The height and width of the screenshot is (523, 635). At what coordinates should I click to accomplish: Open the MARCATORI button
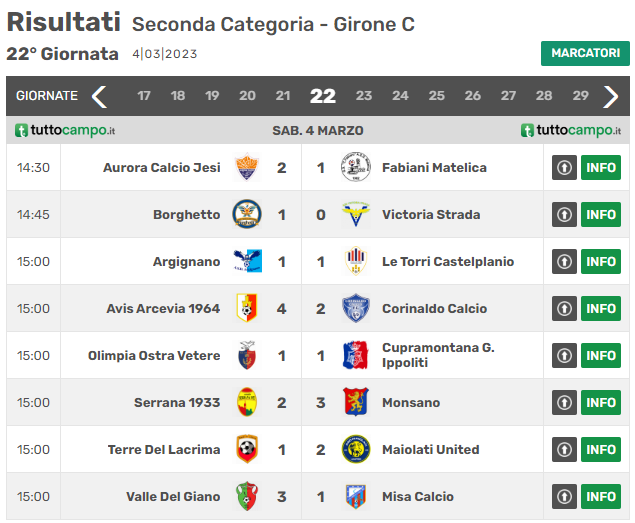(585, 53)
